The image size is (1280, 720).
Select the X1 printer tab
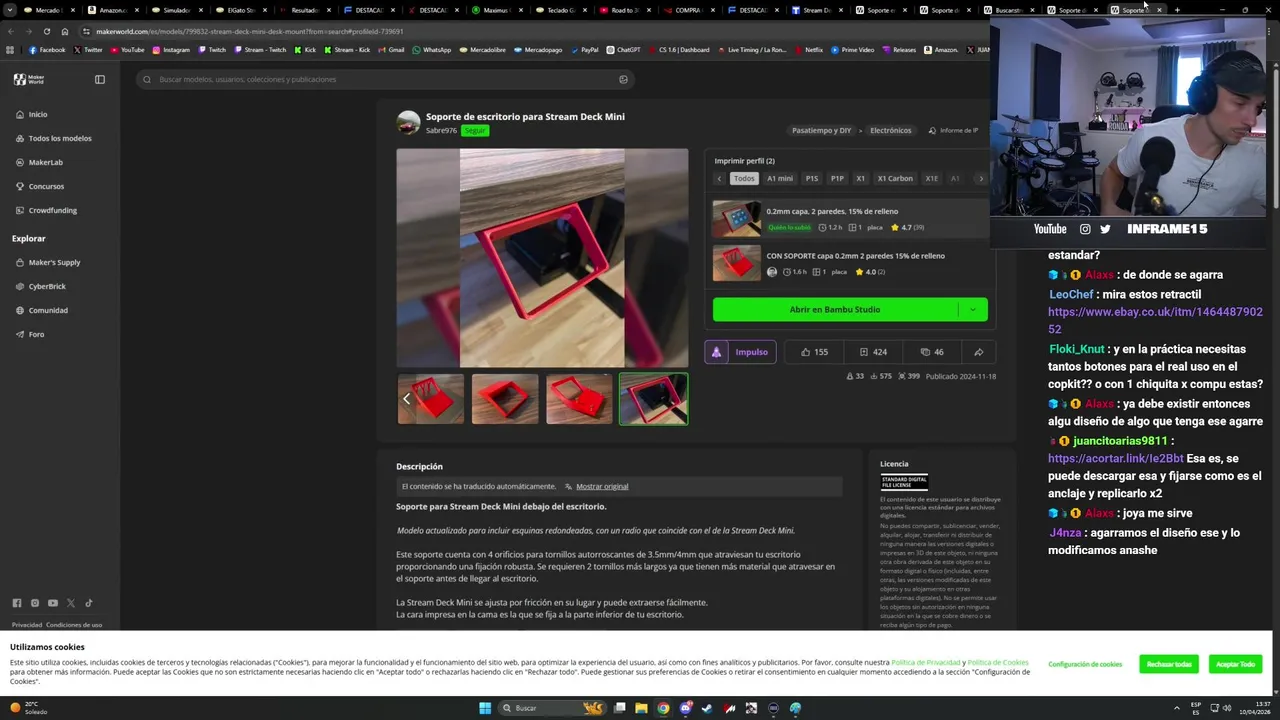coord(860,178)
